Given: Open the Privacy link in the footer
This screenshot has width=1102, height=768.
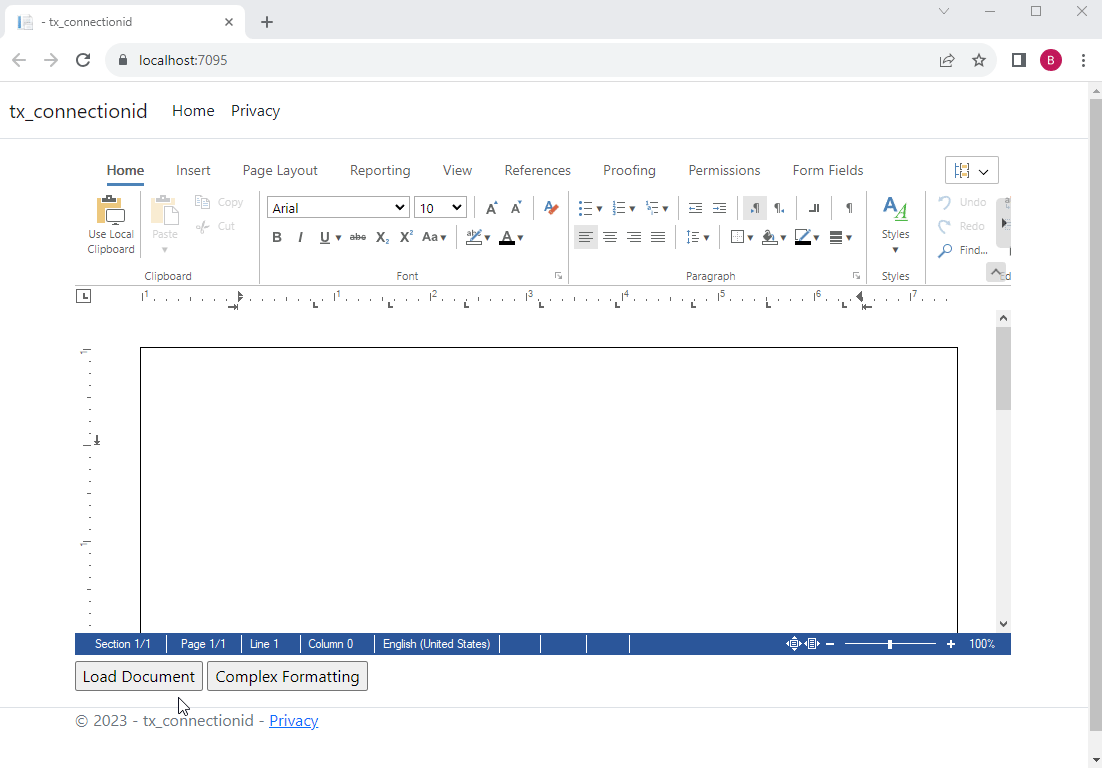Looking at the screenshot, I should pyautogui.click(x=293, y=720).
